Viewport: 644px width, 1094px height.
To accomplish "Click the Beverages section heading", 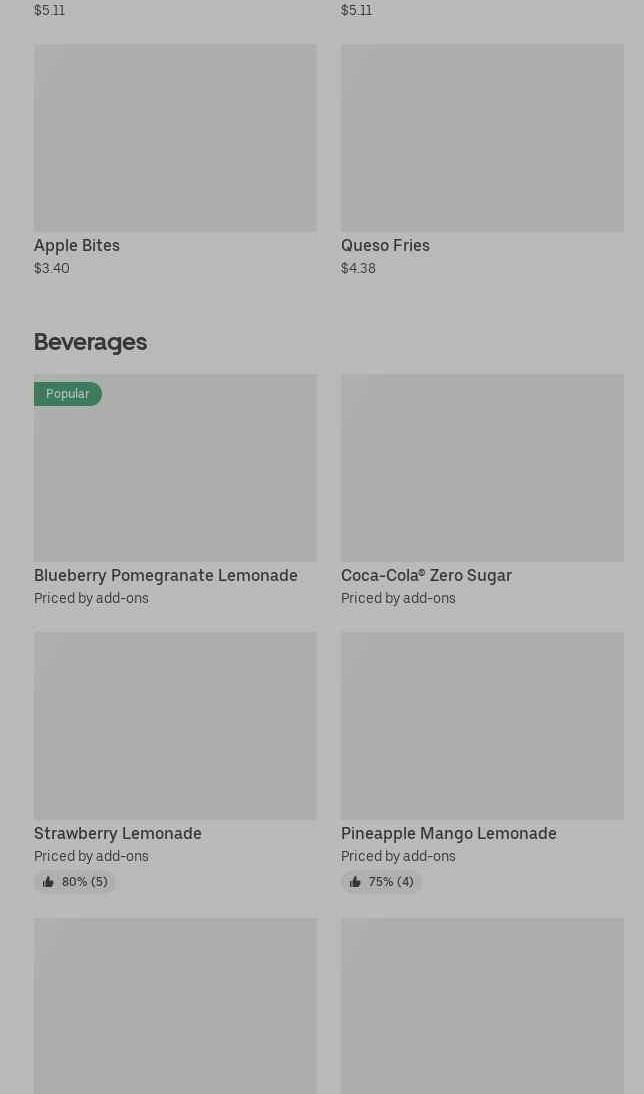I will coord(90,342).
